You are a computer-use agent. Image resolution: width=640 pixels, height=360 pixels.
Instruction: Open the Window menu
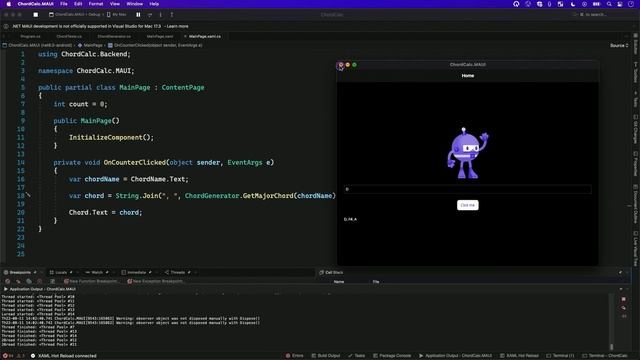point(134,4)
